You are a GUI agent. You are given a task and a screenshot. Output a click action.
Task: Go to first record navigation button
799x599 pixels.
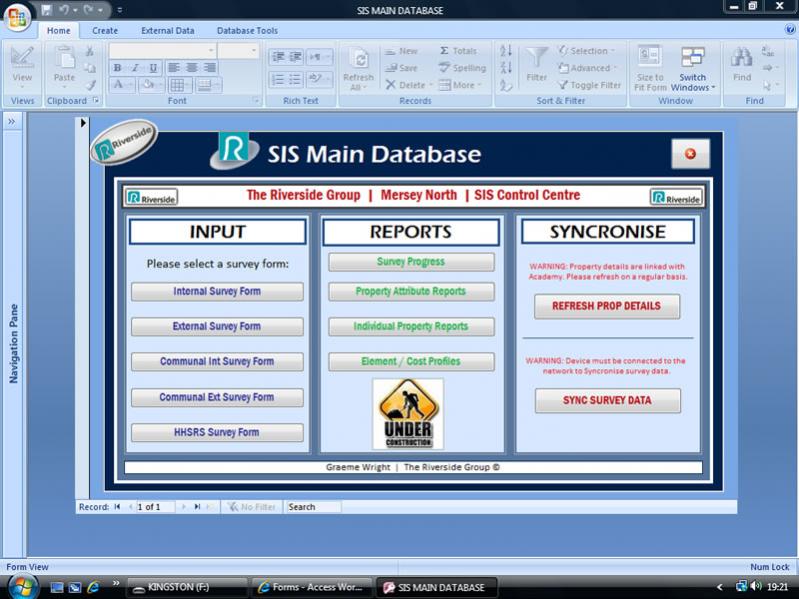click(x=117, y=507)
